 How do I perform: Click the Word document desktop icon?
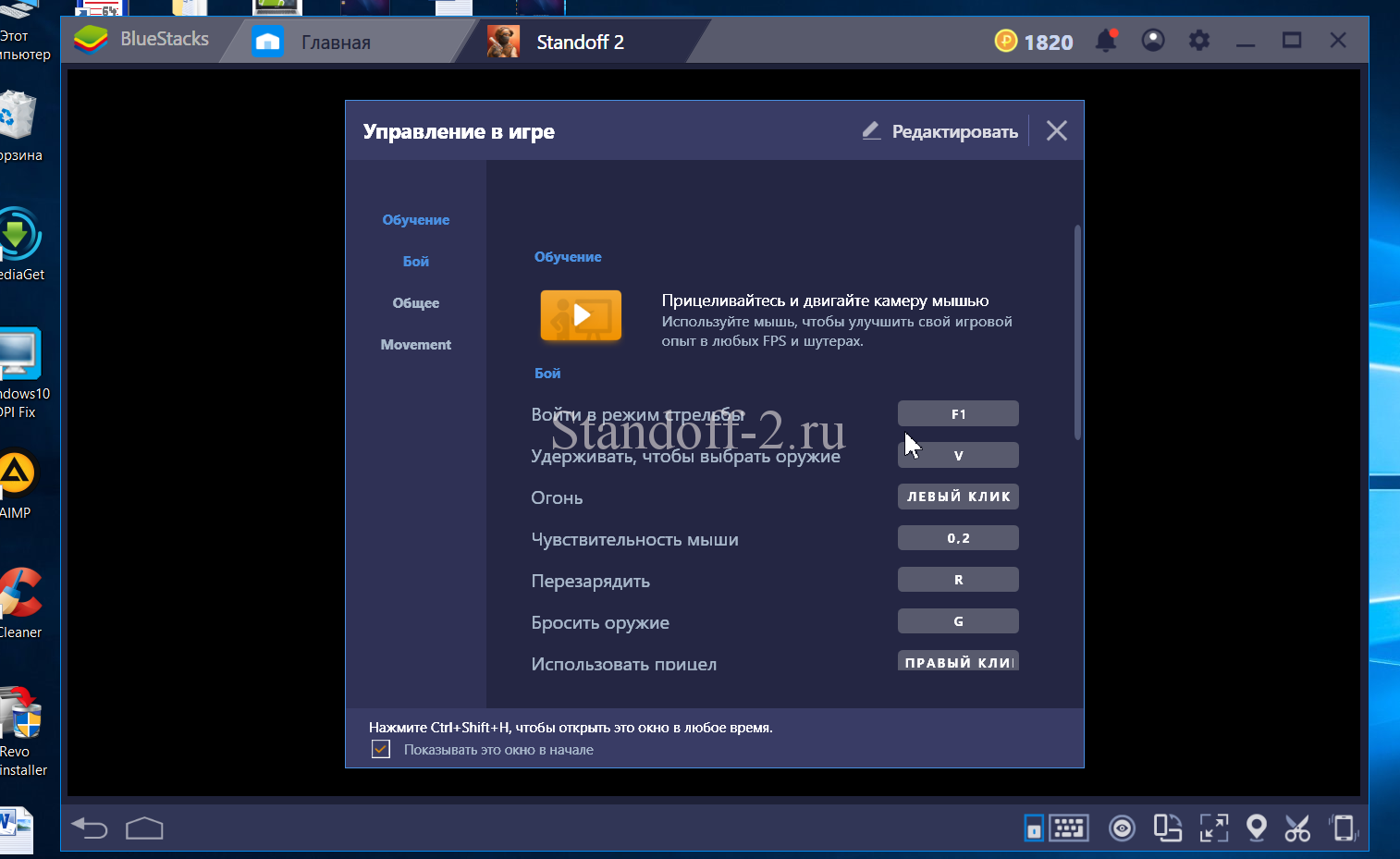click(17, 829)
